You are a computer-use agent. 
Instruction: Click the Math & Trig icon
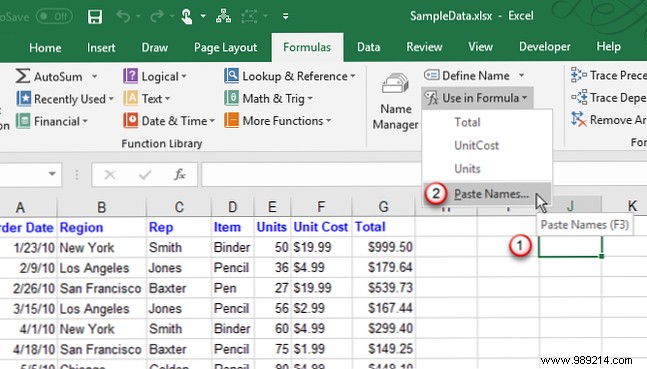click(231, 98)
